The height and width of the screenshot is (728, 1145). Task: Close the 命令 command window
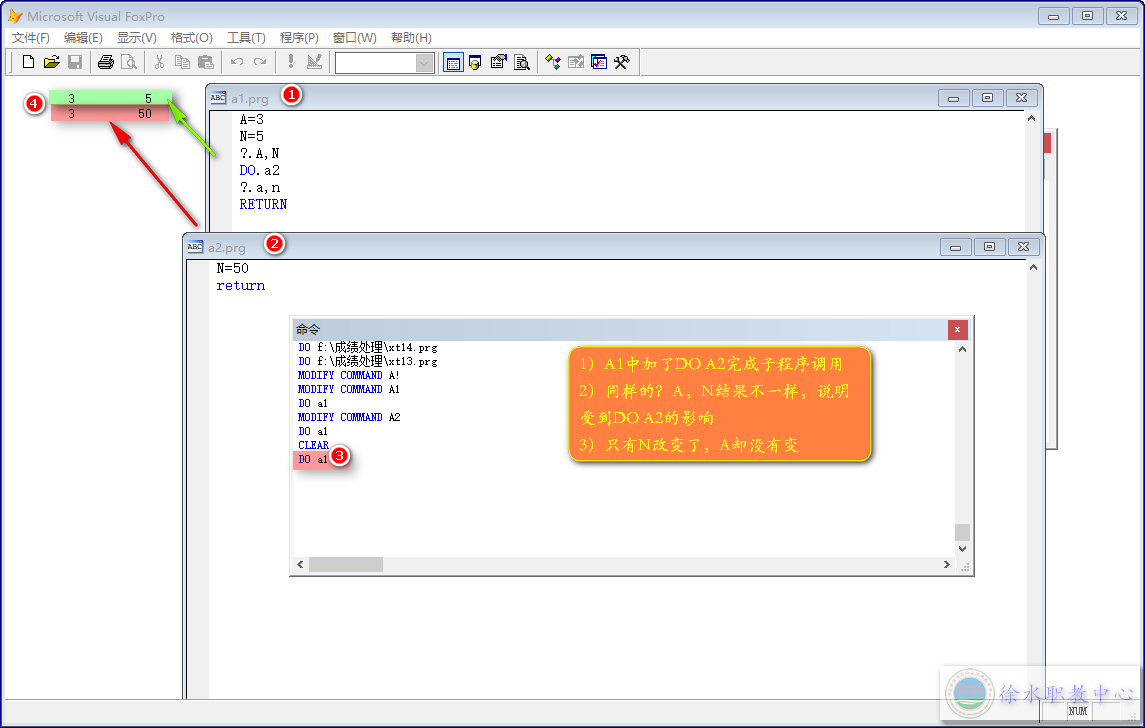pyautogui.click(x=957, y=330)
